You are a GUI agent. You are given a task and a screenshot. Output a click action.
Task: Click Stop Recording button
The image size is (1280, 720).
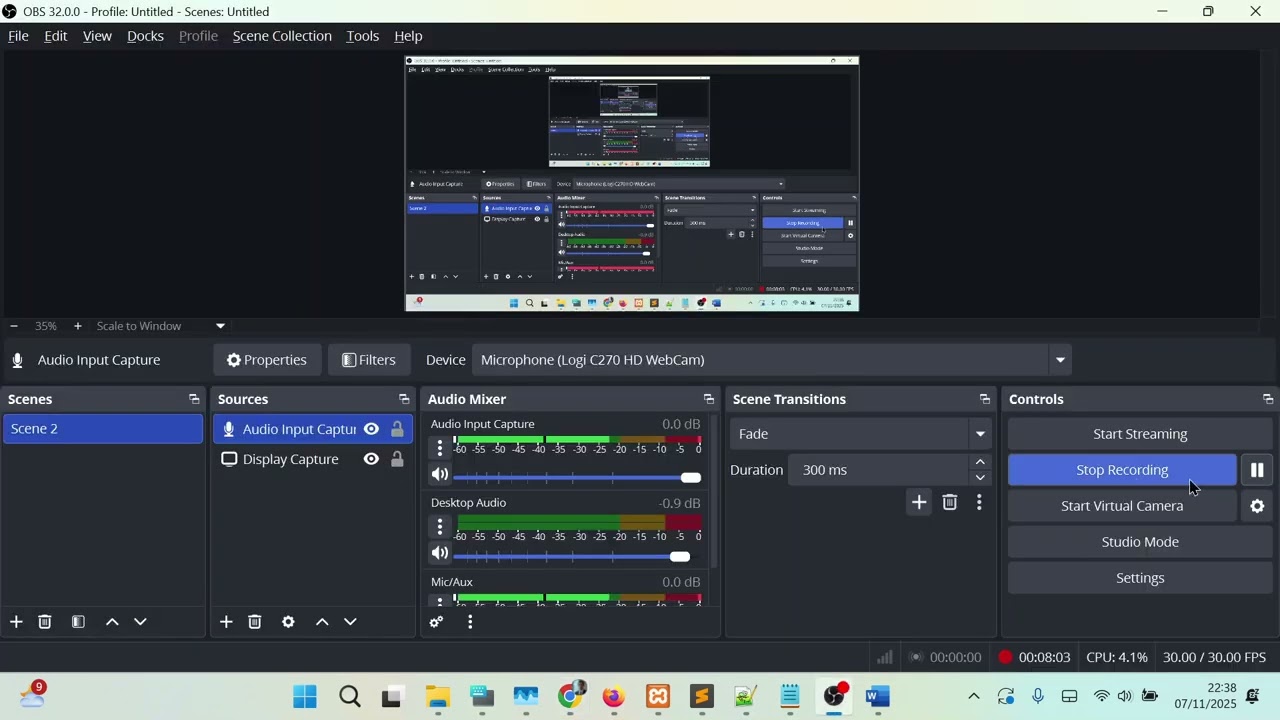click(1122, 470)
